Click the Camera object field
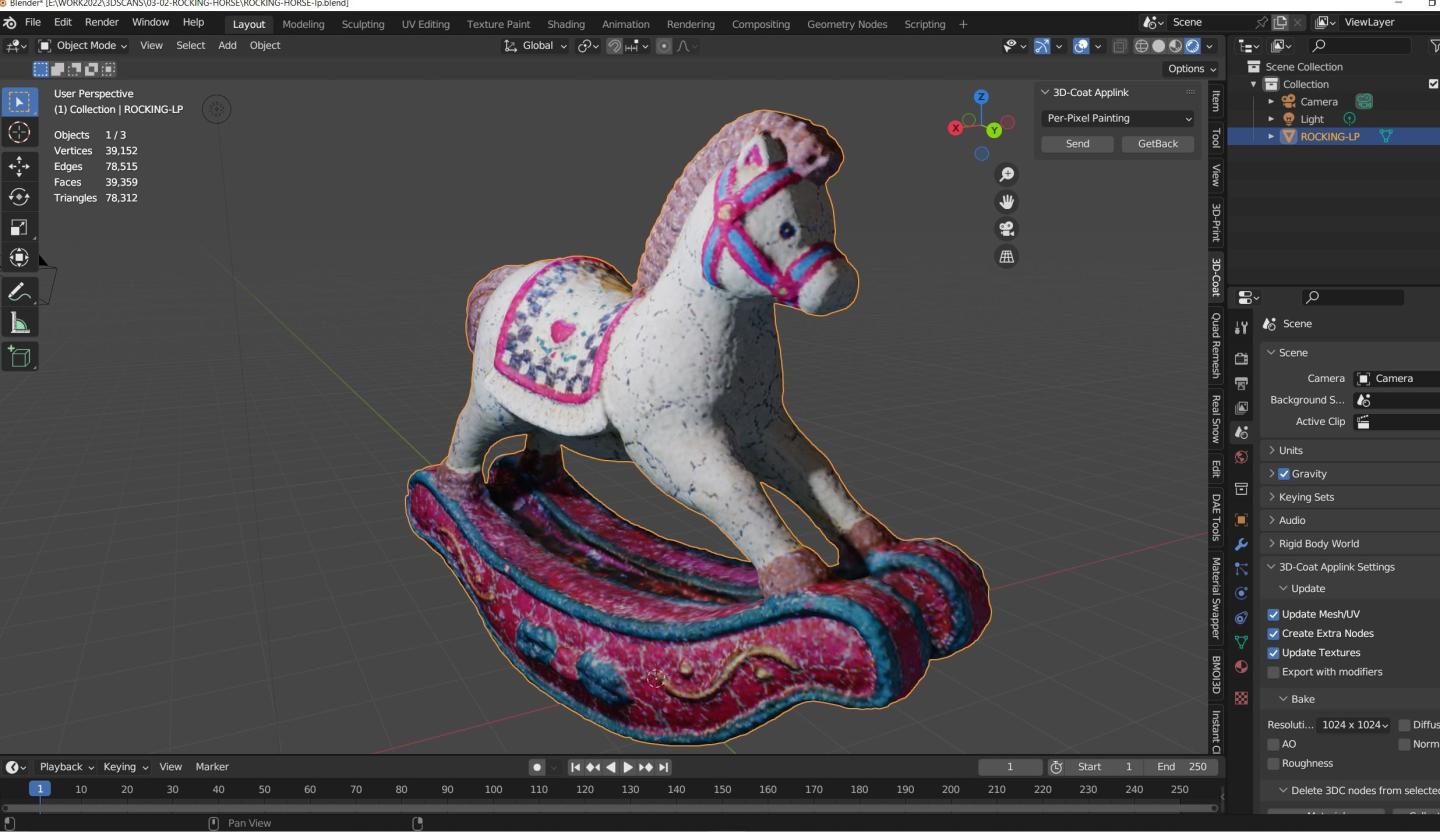The image size is (1440, 832). click(1396, 379)
